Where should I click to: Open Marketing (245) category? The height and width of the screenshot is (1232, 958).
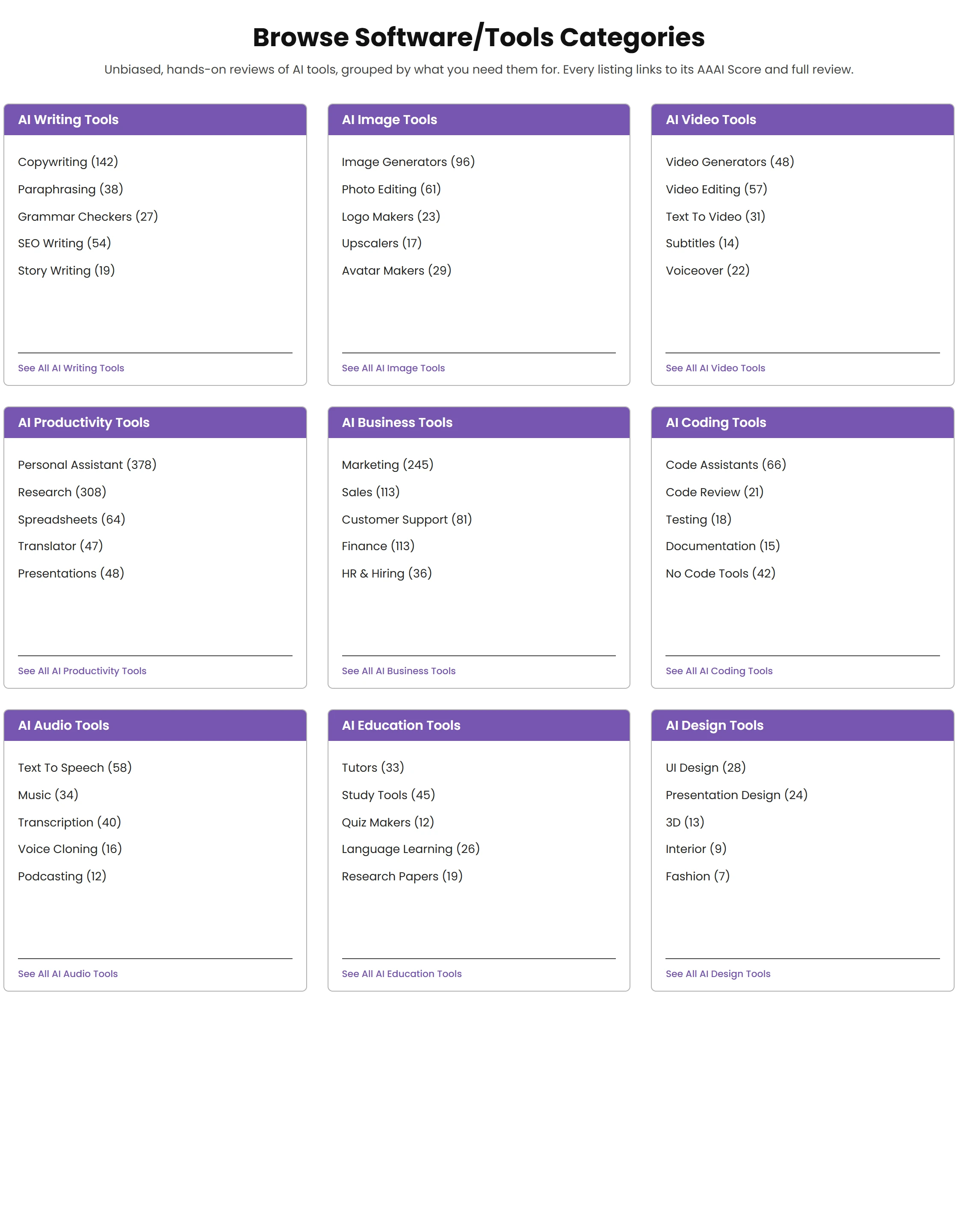(x=387, y=465)
